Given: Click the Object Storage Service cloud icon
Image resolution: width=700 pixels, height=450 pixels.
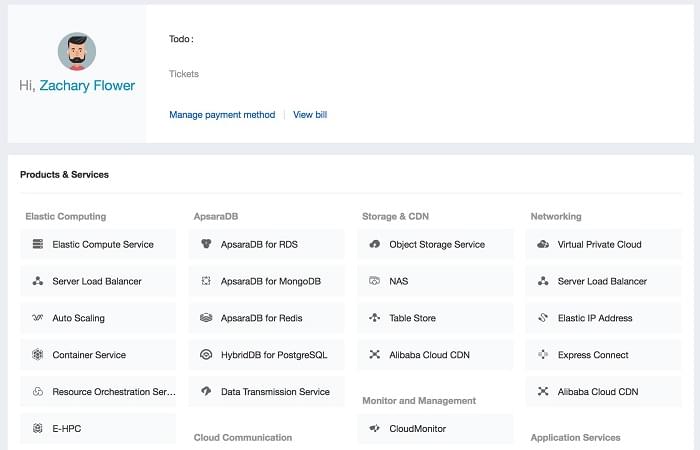Looking at the screenshot, I should [375, 244].
